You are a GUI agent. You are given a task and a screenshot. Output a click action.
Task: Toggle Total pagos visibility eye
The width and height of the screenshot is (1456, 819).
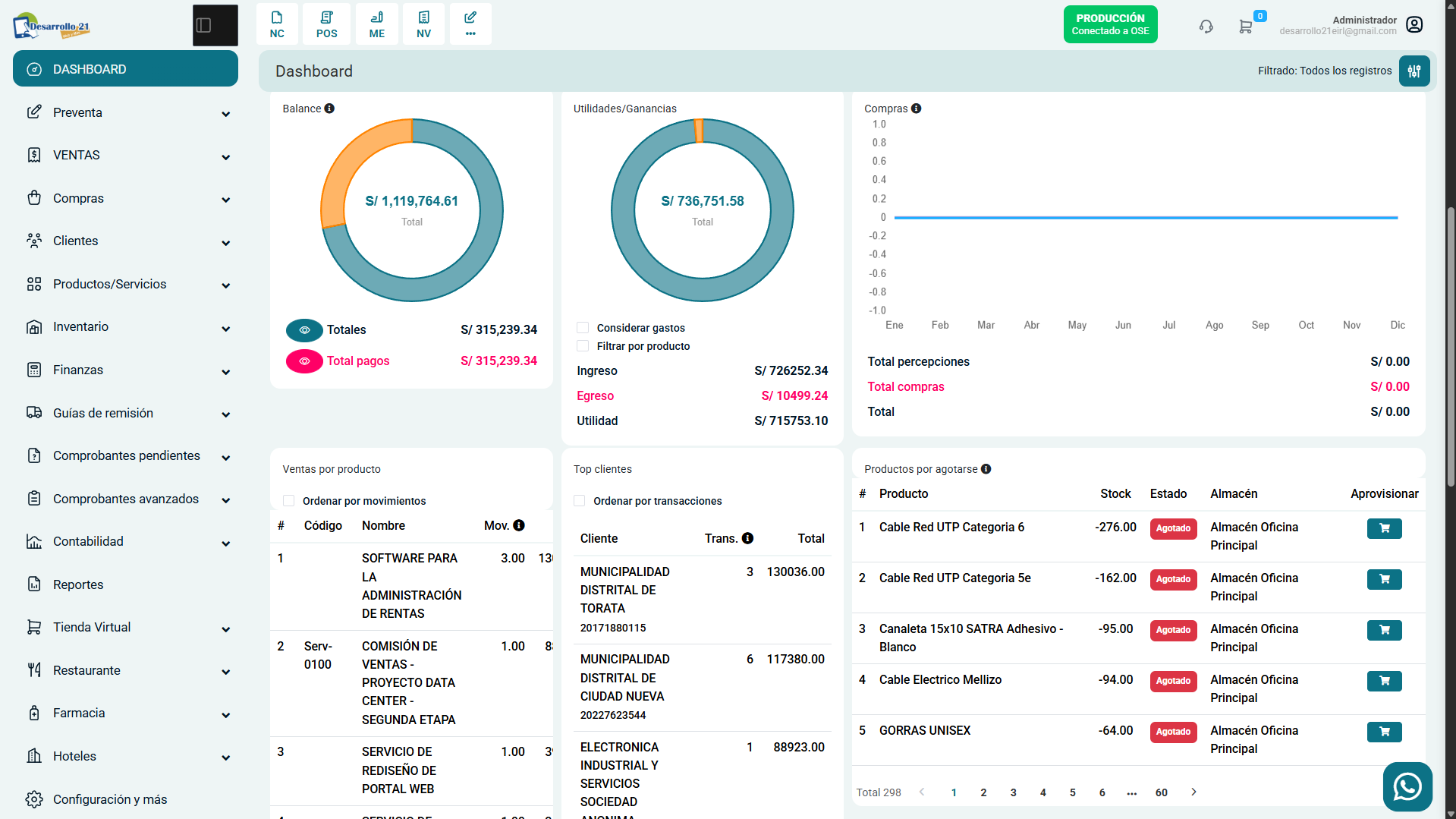click(x=304, y=361)
